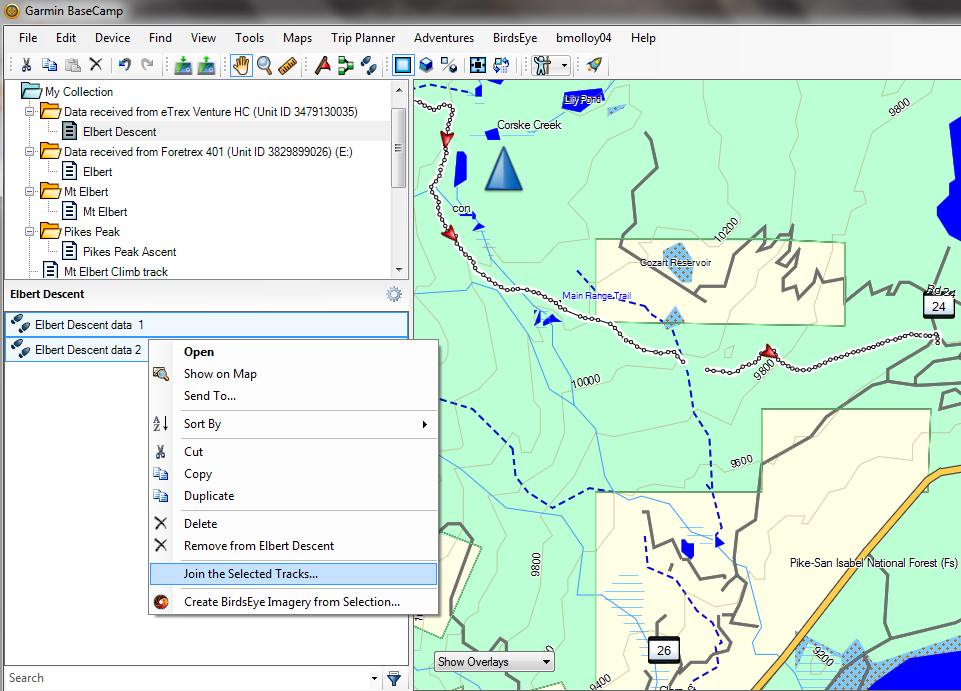Choose Send To... in context menu
The height and width of the screenshot is (691, 961).
coord(210,396)
